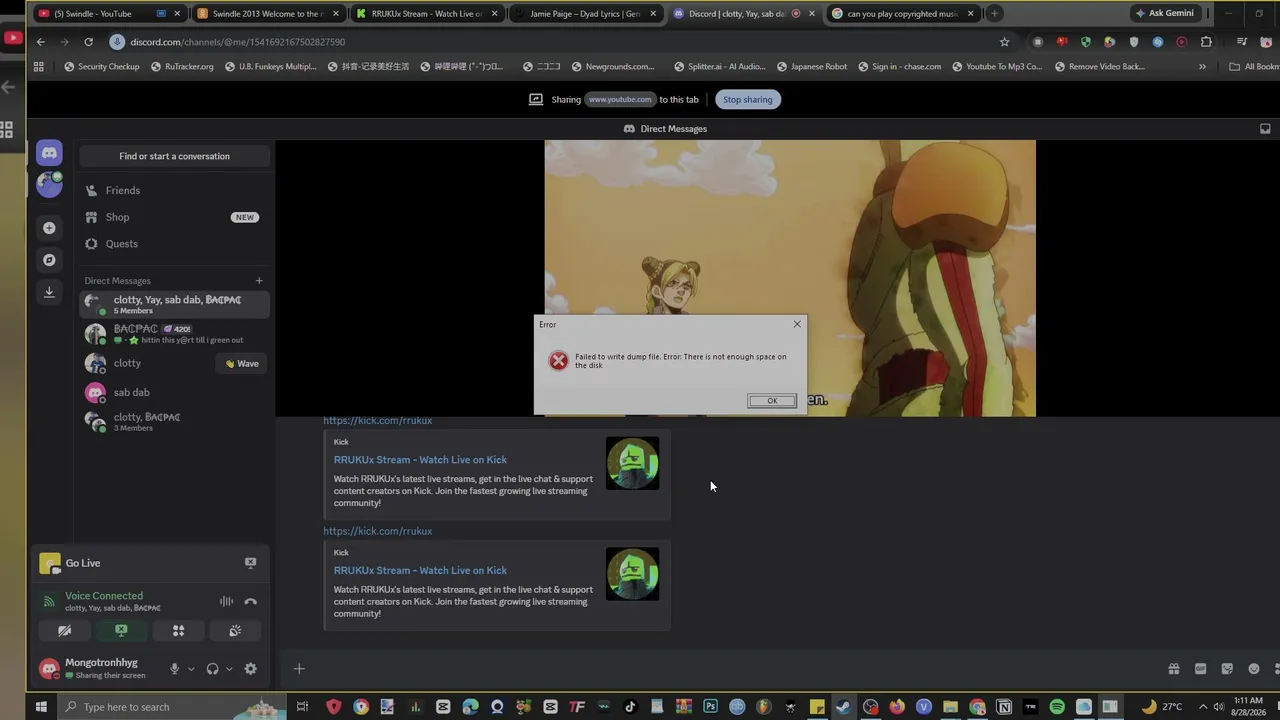Screen dimensions: 1280x720
Task: Dismiss the error dialog with OK
Action: (x=772, y=401)
